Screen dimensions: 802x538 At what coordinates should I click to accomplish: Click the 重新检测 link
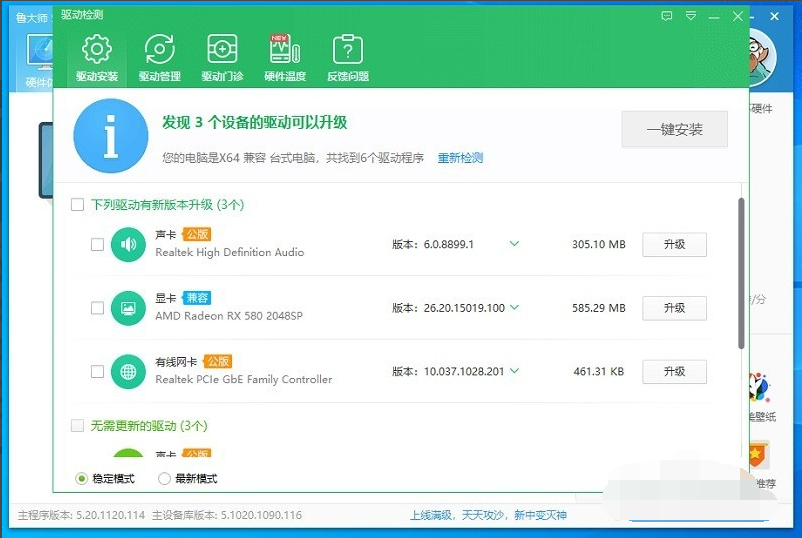(460, 158)
